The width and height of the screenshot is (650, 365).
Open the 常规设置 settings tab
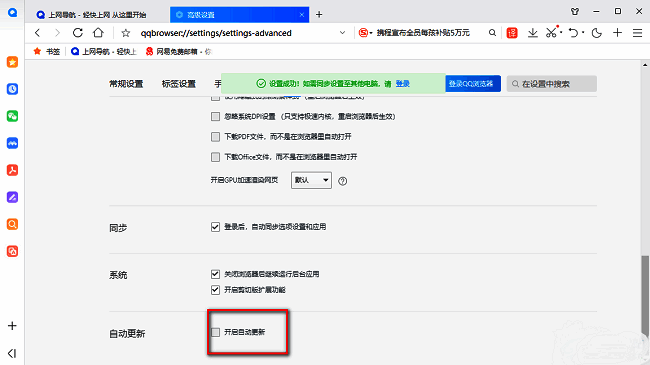coord(126,84)
